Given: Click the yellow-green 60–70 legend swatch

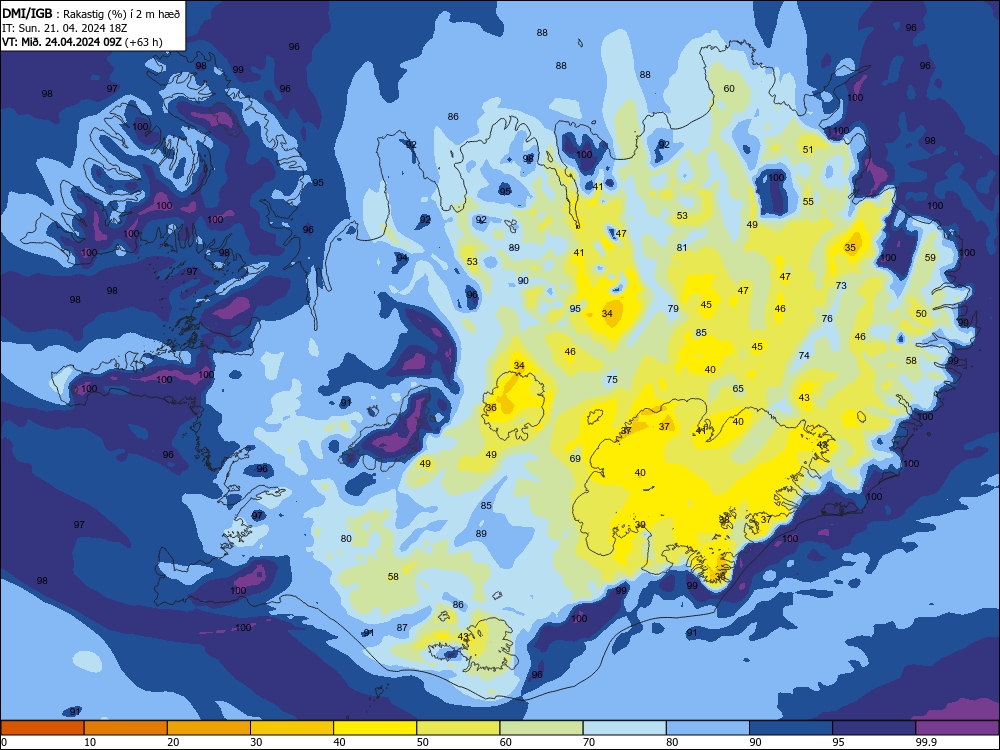Looking at the screenshot, I should [x=541, y=728].
